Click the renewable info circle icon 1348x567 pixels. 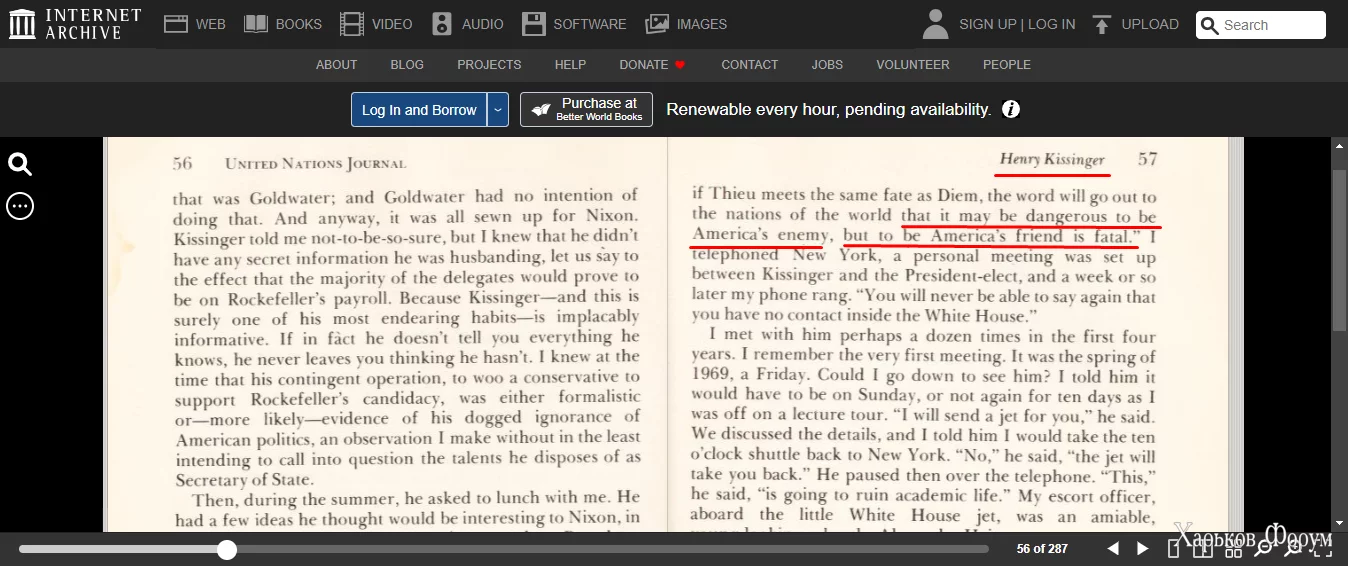tap(1011, 109)
